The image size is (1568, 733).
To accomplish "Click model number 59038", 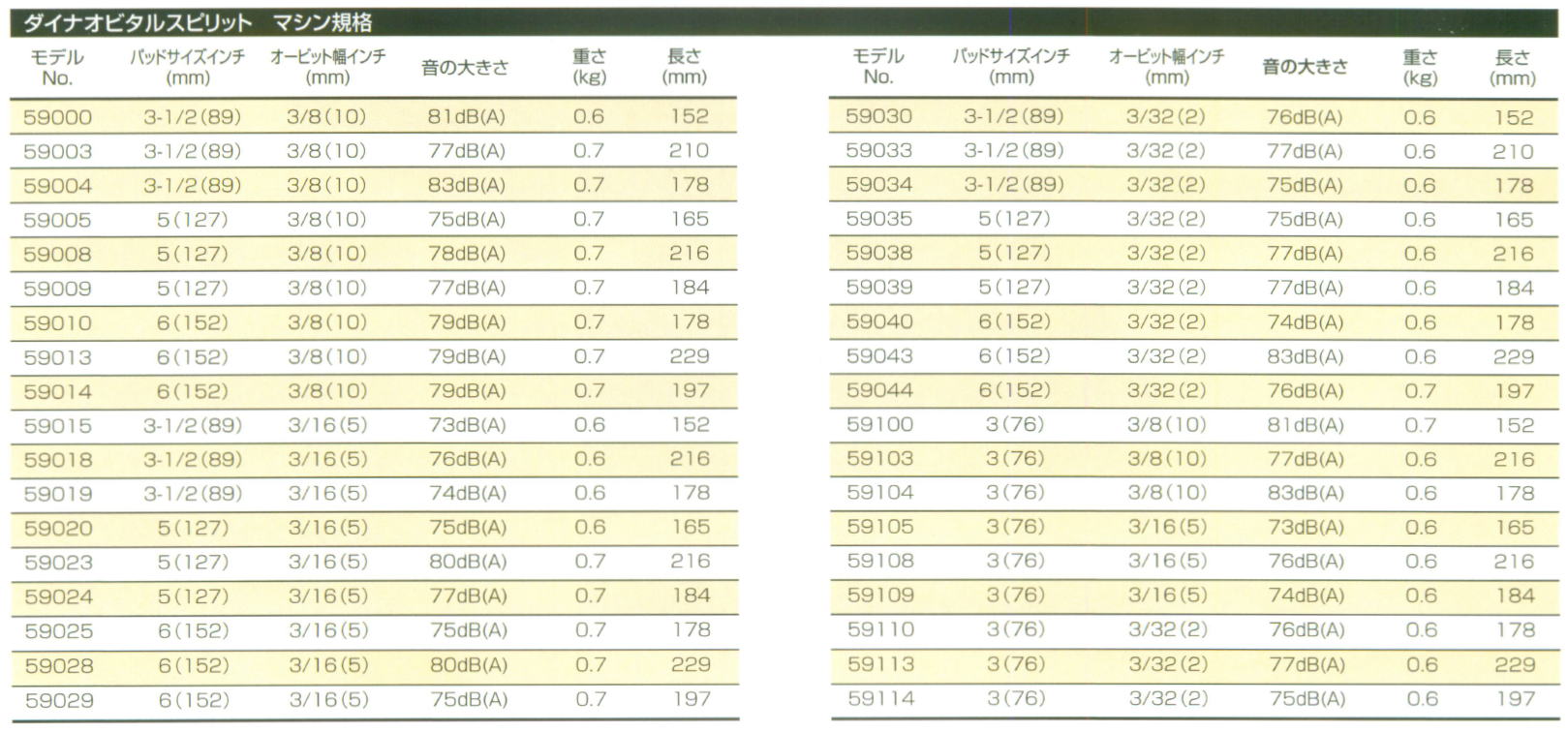I will (879, 253).
